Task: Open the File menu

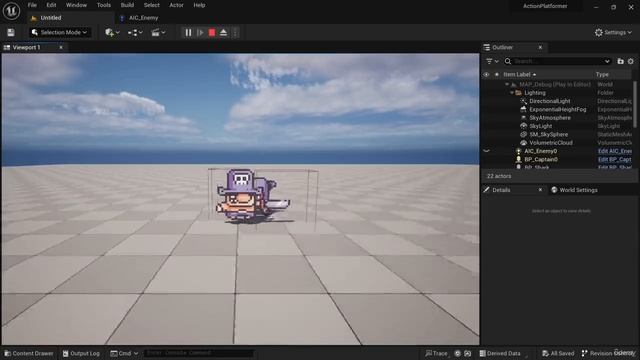Action: coord(32,5)
